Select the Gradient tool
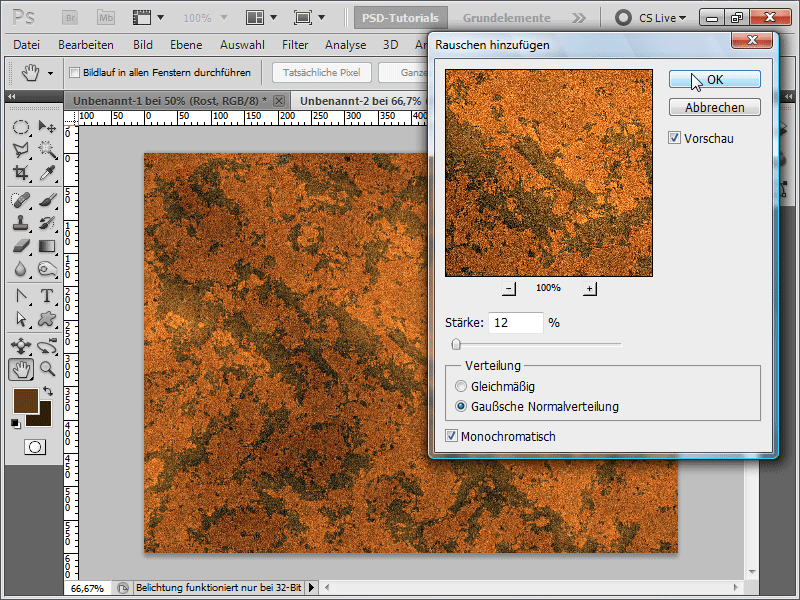 tap(47, 246)
